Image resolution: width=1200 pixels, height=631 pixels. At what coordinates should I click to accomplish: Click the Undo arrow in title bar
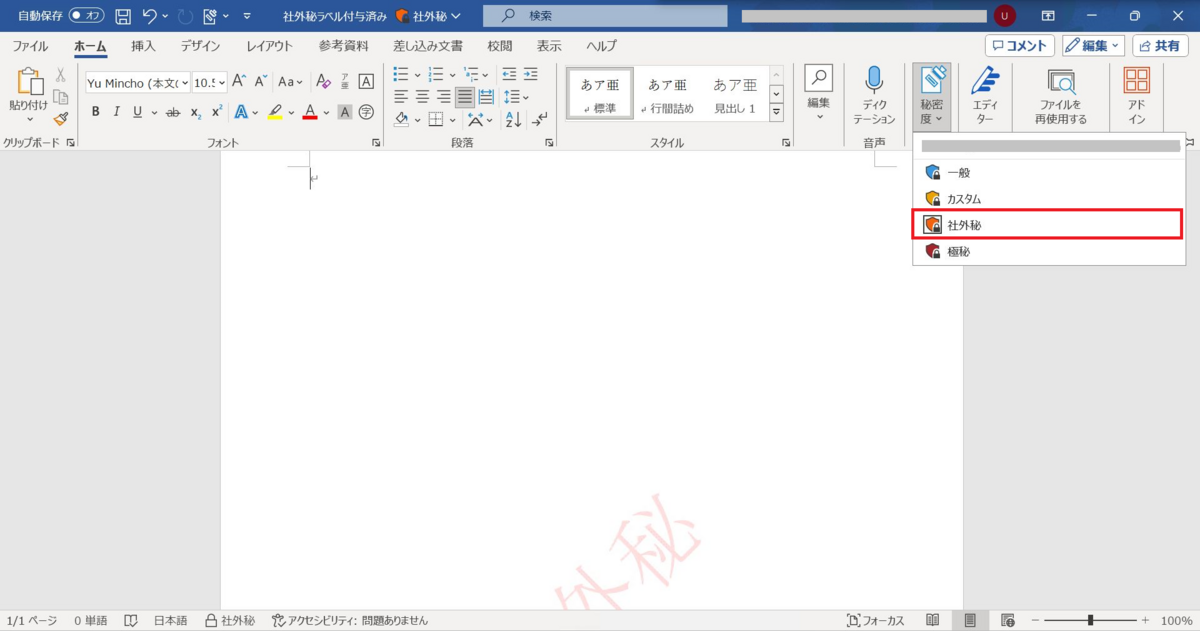click(x=150, y=16)
